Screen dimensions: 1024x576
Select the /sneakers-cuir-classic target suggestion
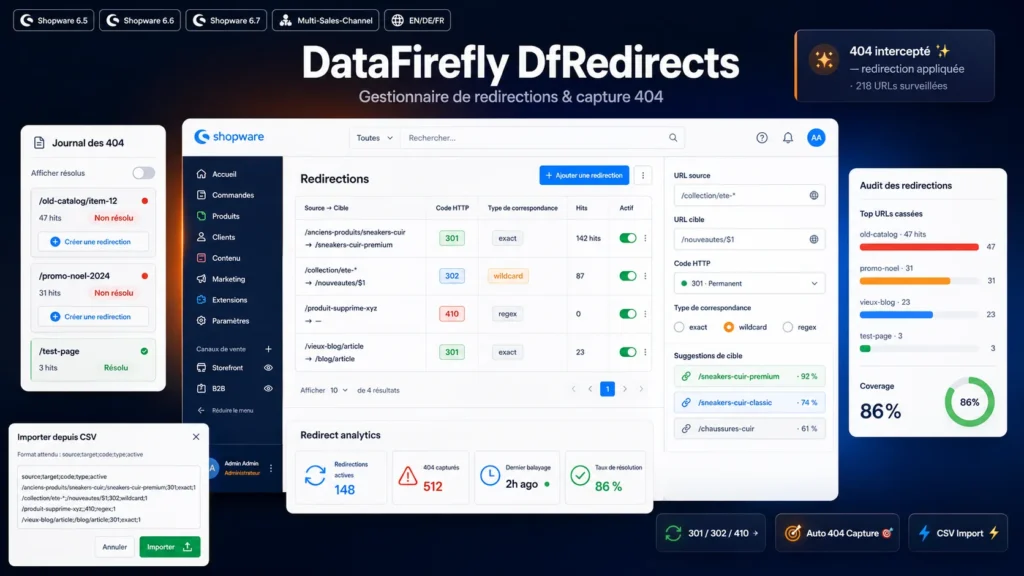(749, 402)
